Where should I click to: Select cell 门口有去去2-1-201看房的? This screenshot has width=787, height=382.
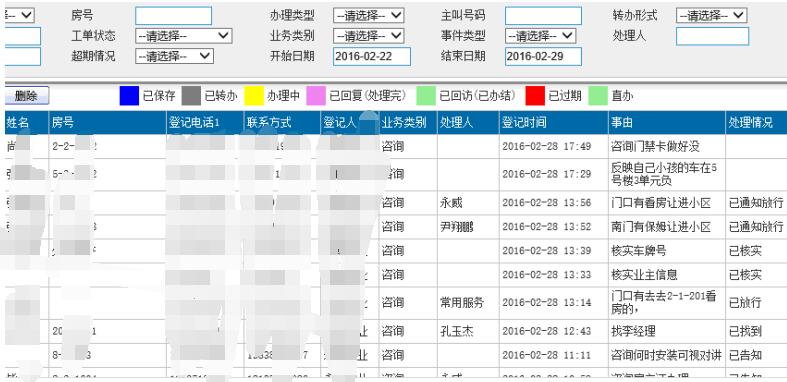pos(667,303)
